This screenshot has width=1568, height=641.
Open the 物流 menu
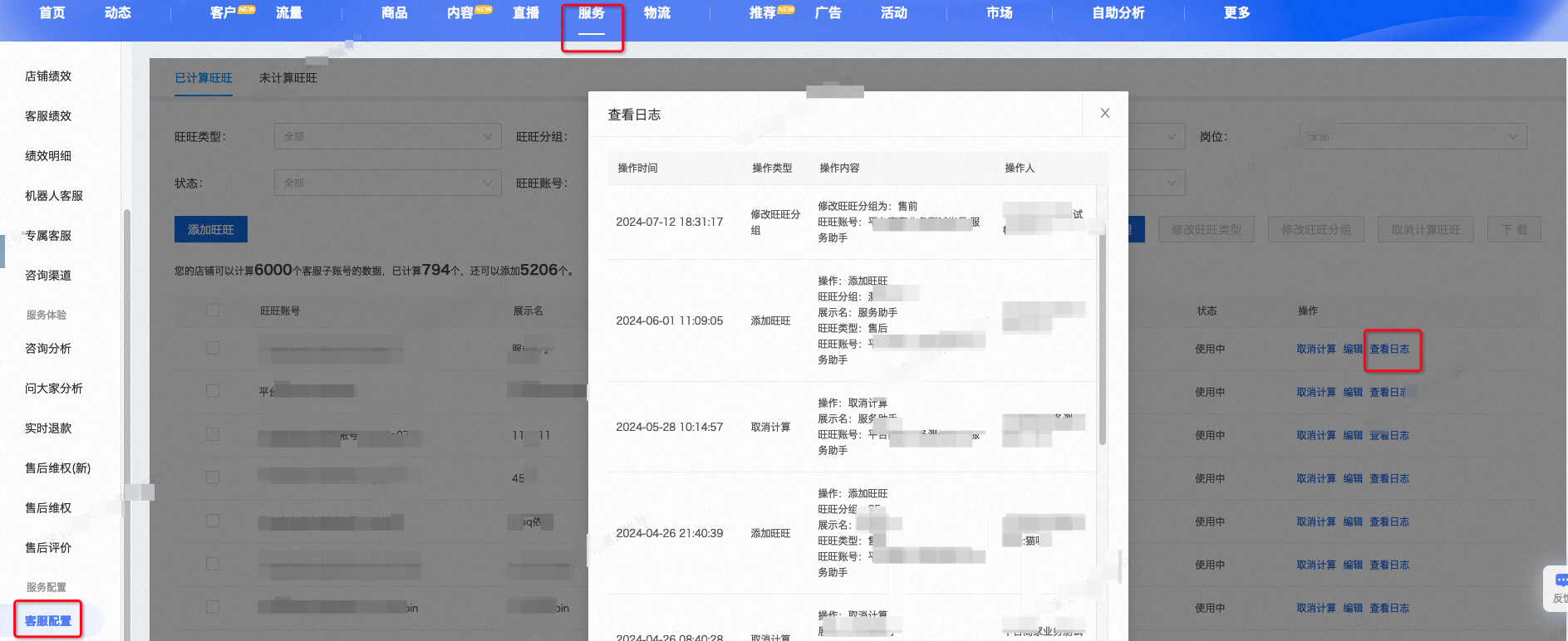tap(657, 12)
